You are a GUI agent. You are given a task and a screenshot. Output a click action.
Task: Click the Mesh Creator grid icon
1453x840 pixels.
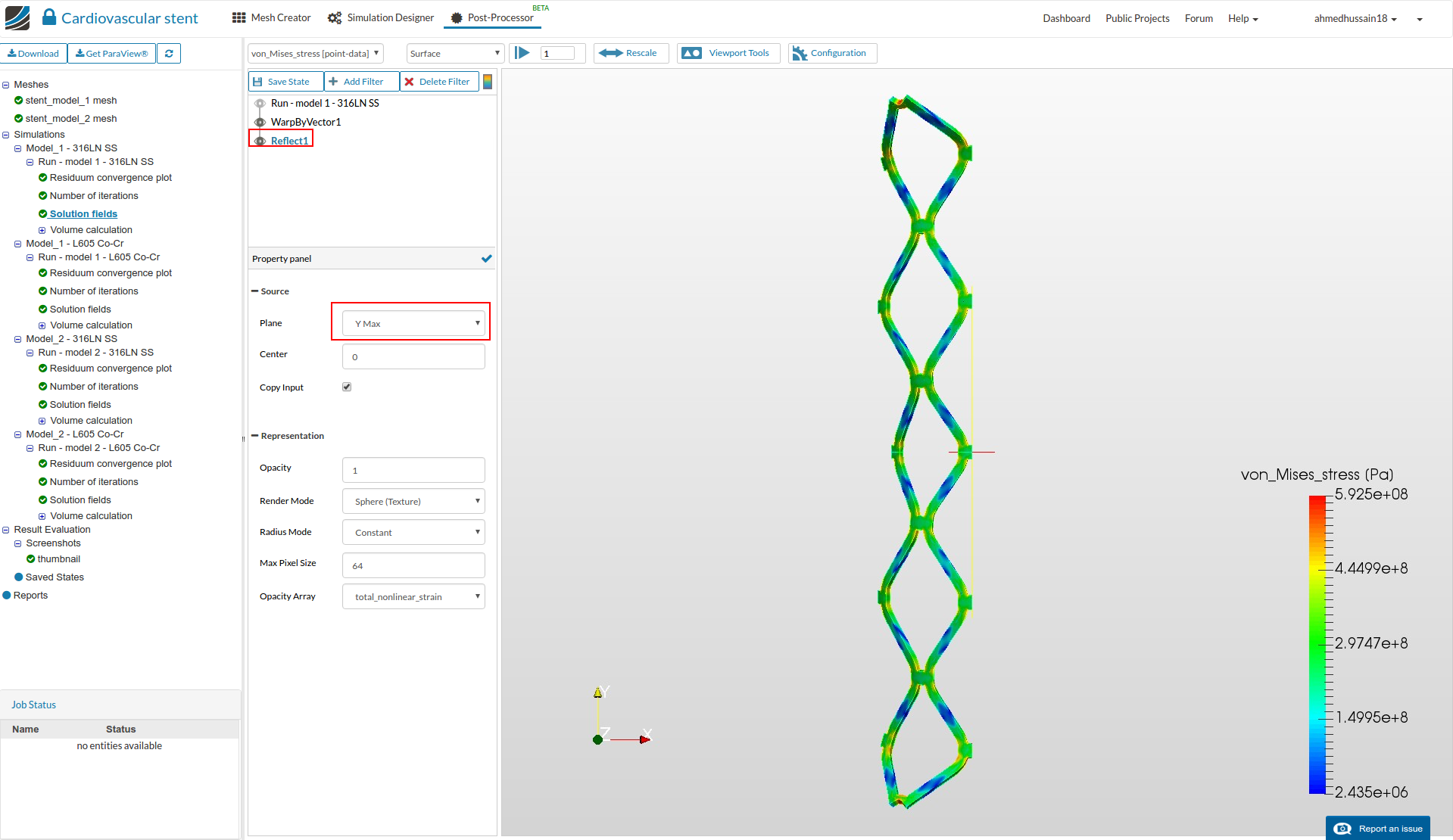pyautogui.click(x=239, y=17)
